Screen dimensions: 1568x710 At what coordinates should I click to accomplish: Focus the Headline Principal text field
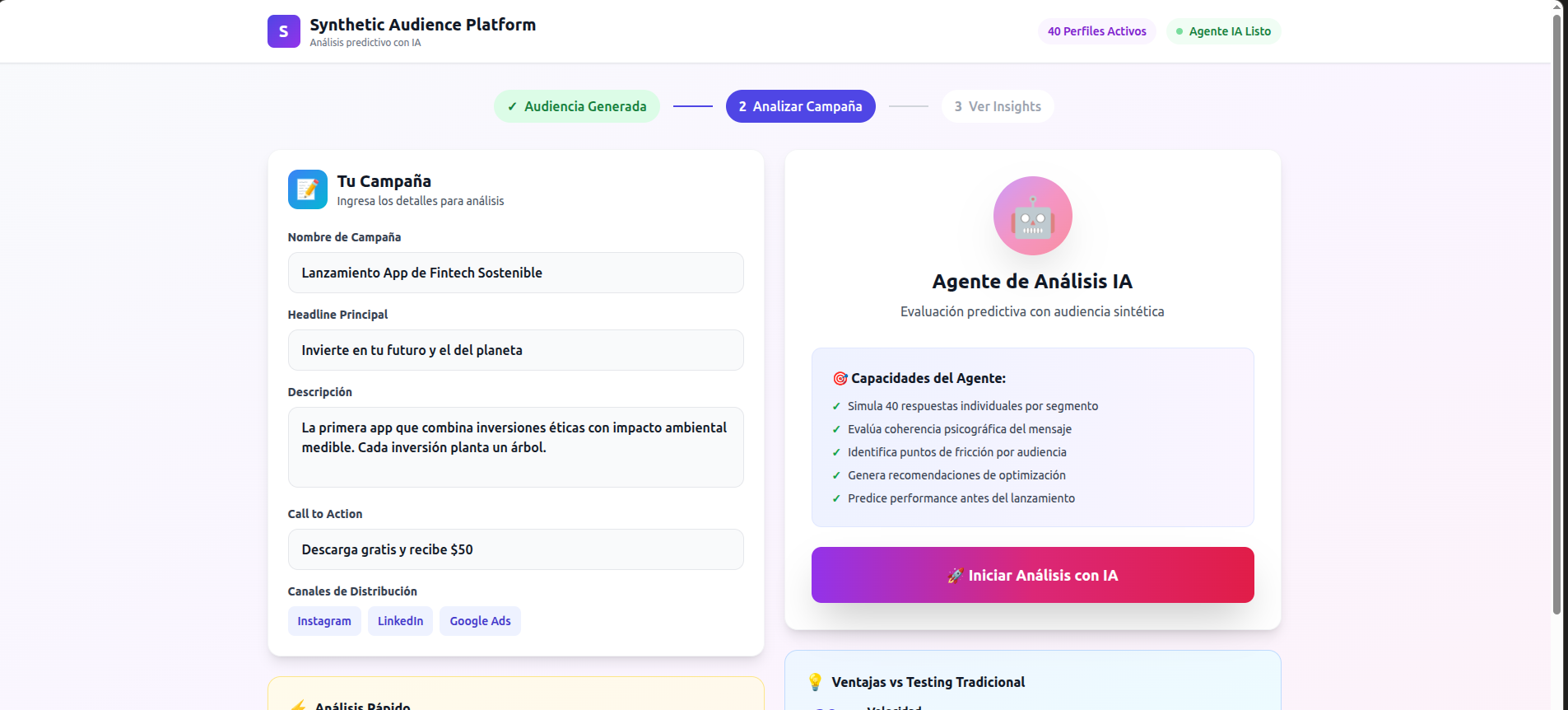pos(515,350)
